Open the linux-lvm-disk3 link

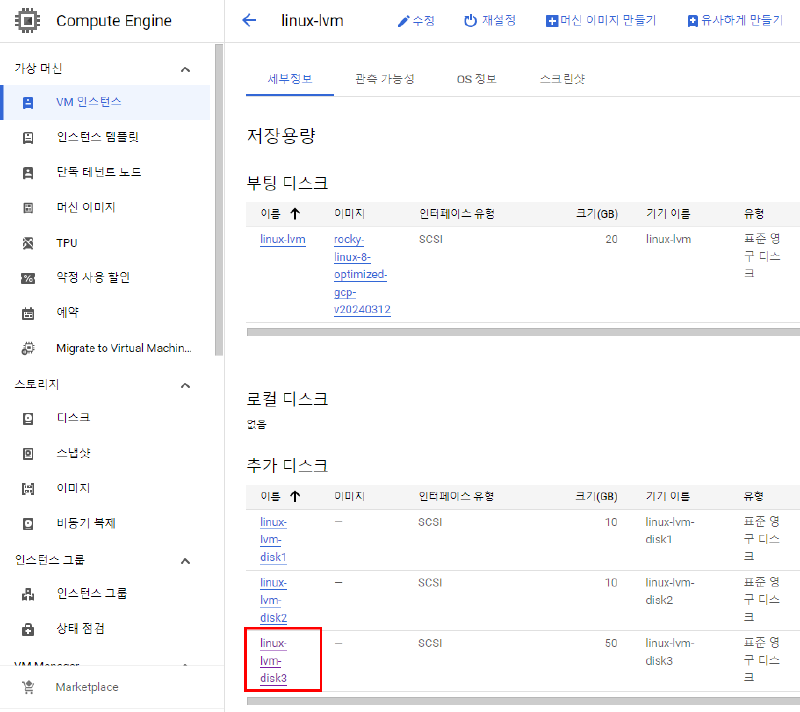tap(273, 661)
